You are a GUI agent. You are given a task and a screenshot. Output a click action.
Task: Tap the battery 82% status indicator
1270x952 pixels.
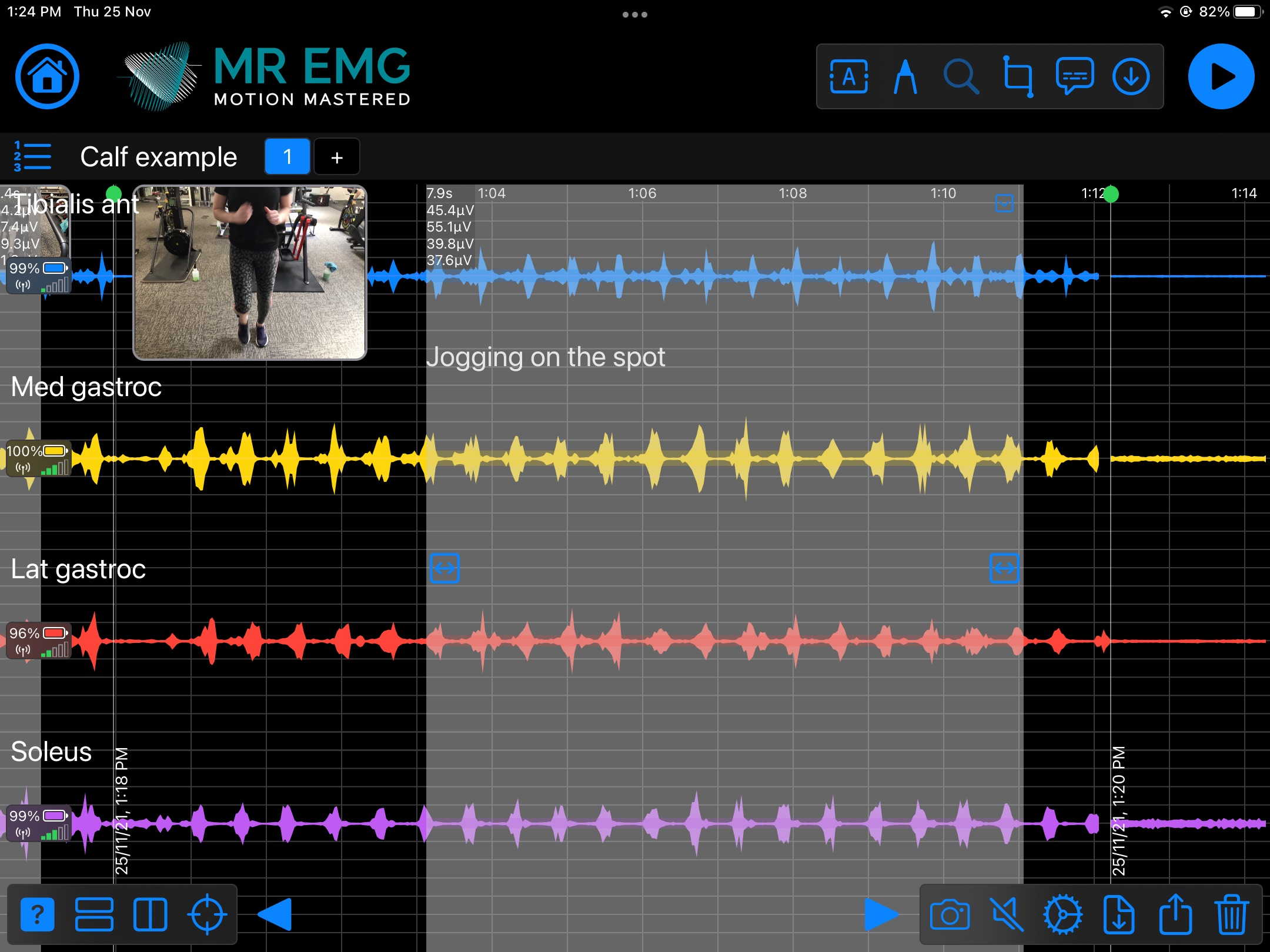point(1230,12)
